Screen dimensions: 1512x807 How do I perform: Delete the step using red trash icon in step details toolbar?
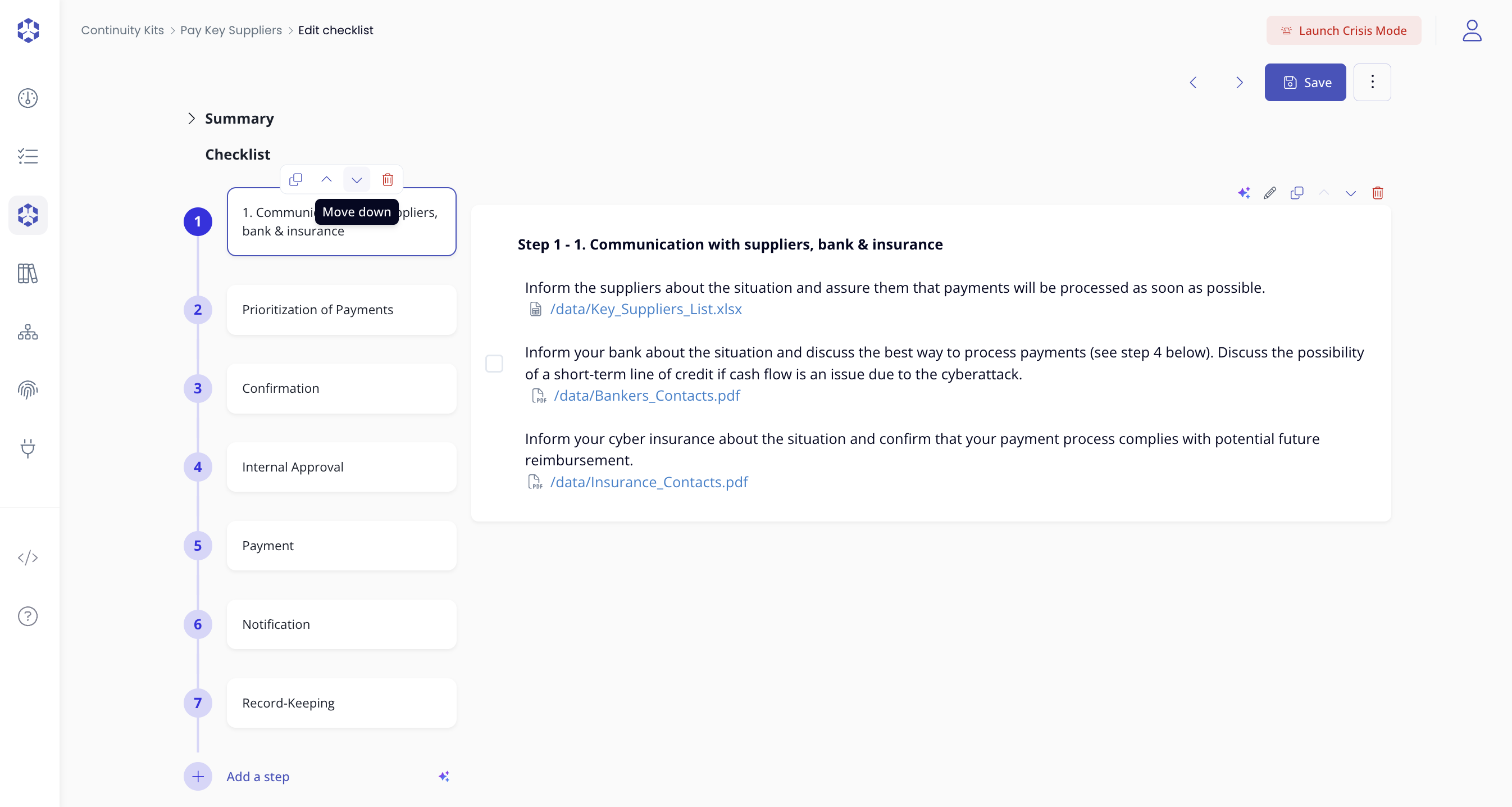[x=1378, y=193]
